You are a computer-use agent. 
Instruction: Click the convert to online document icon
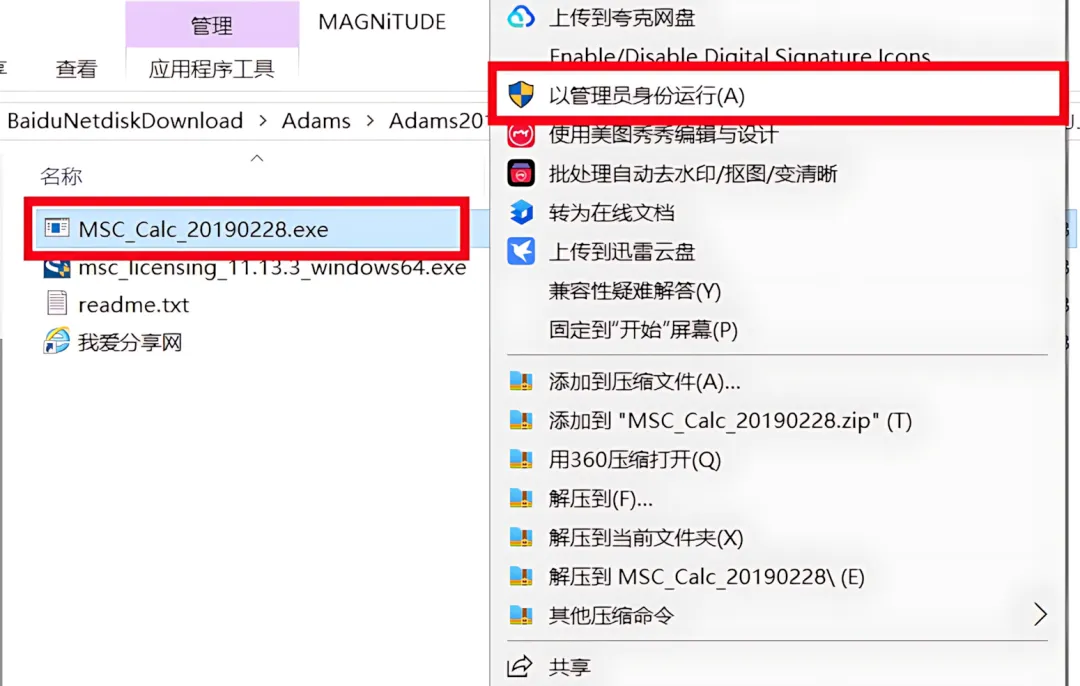(521, 212)
